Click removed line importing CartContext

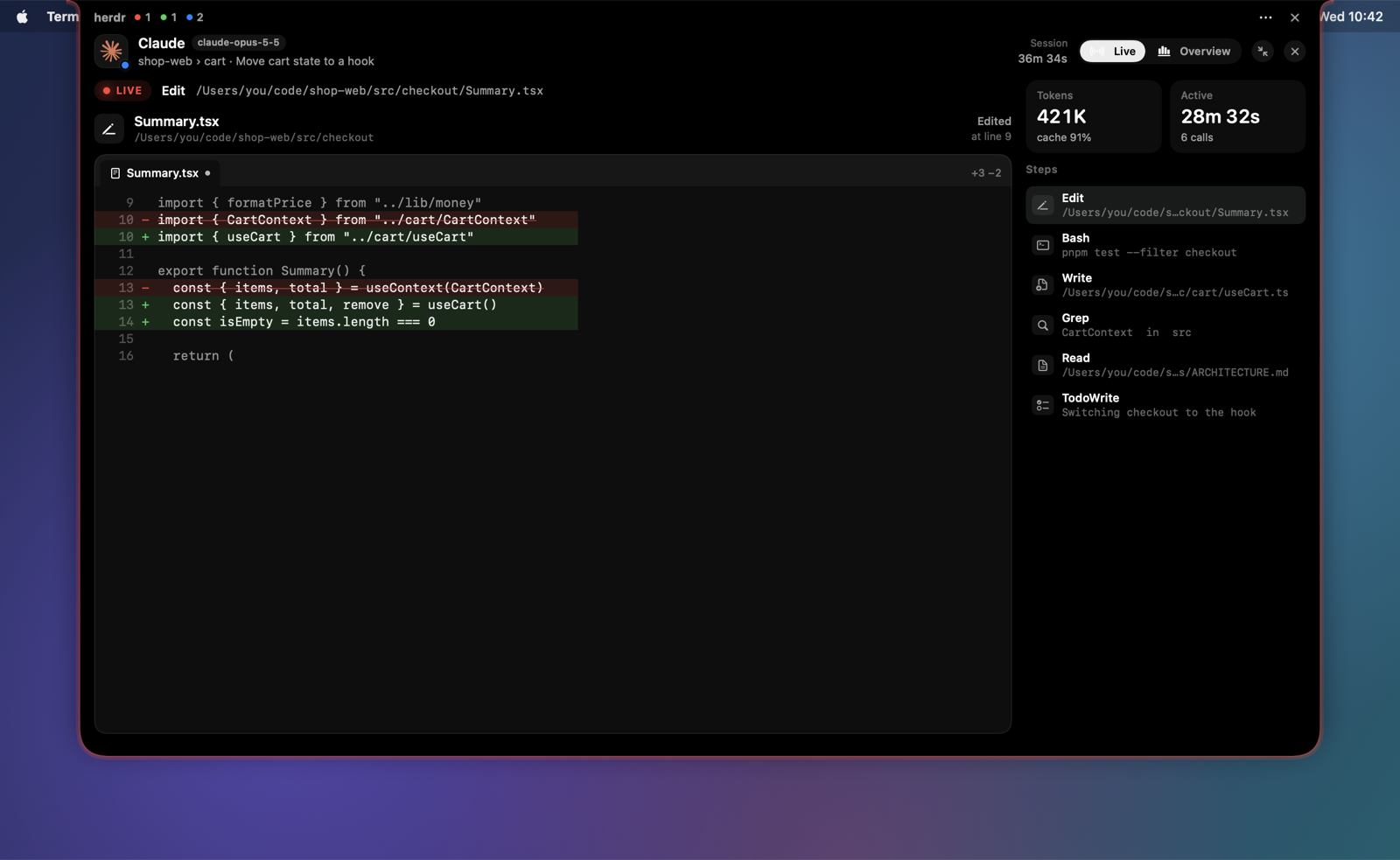[x=336, y=220]
